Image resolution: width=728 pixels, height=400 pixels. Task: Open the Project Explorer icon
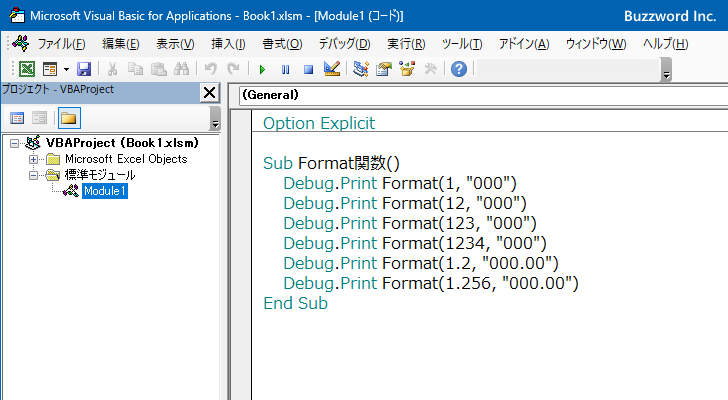click(361, 69)
